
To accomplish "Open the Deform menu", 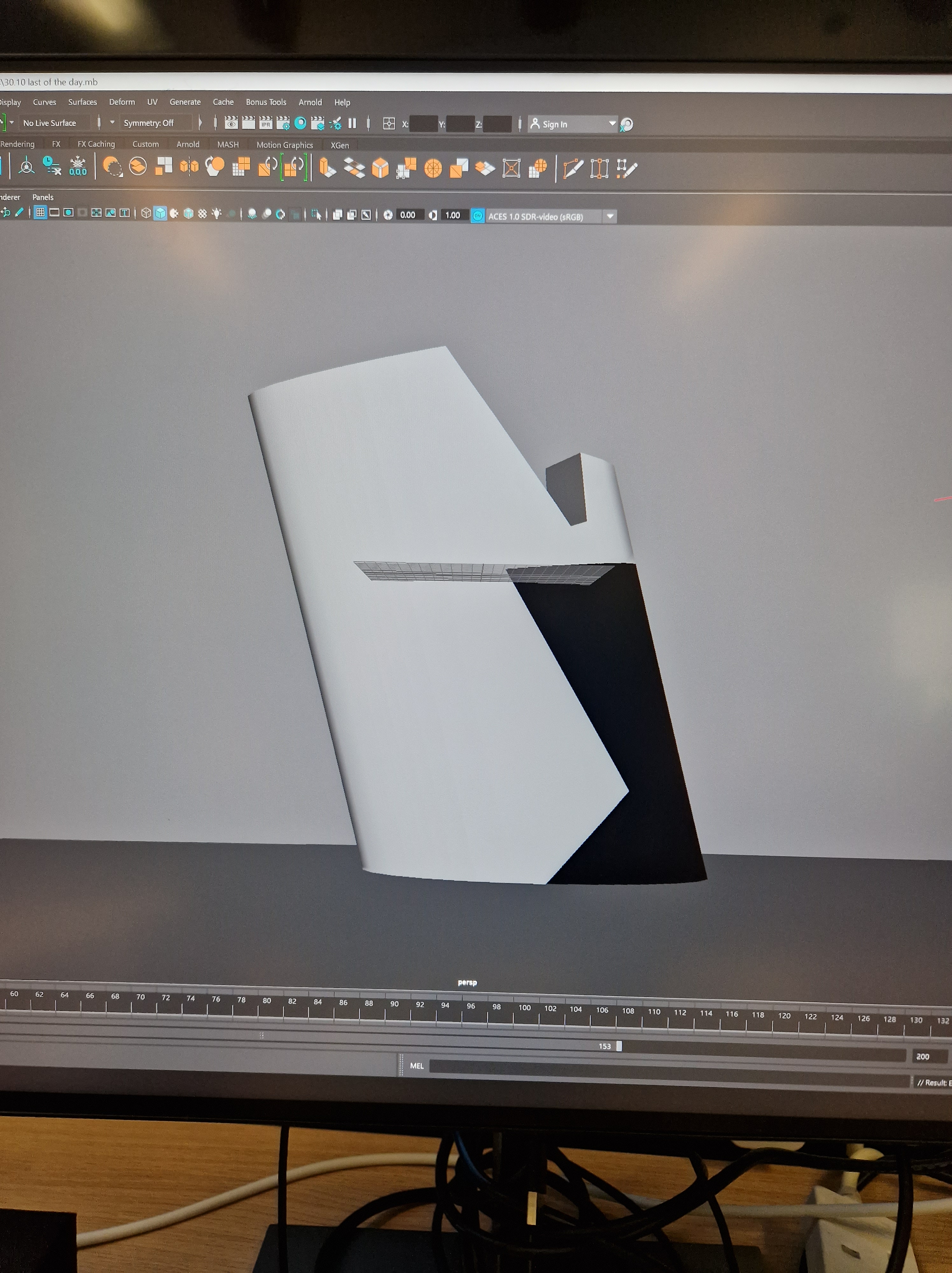I will click(122, 102).
